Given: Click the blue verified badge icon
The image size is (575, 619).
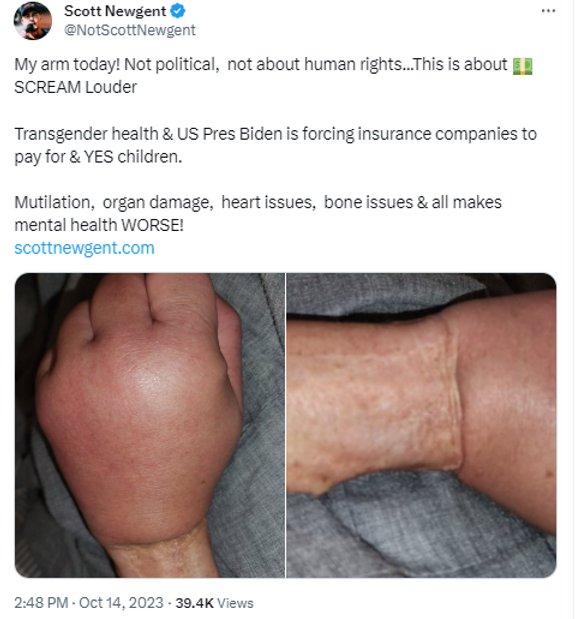Looking at the screenshot, I should (178, 11).
